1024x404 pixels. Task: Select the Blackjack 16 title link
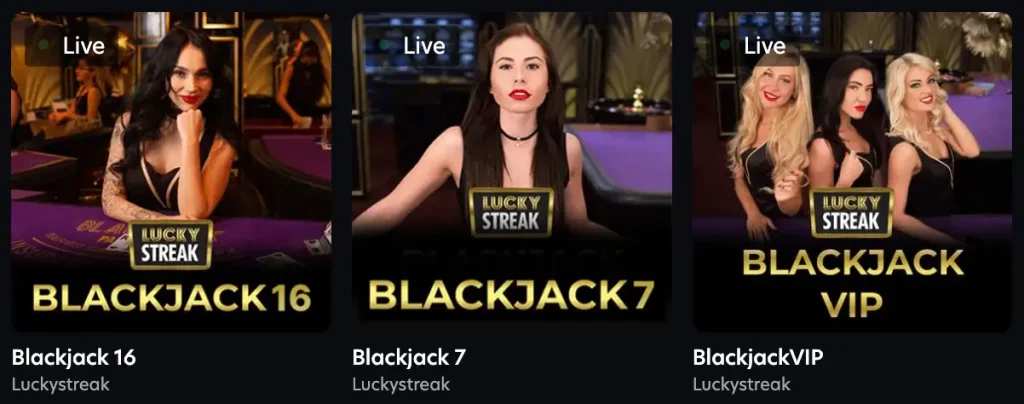click(74, 358)
